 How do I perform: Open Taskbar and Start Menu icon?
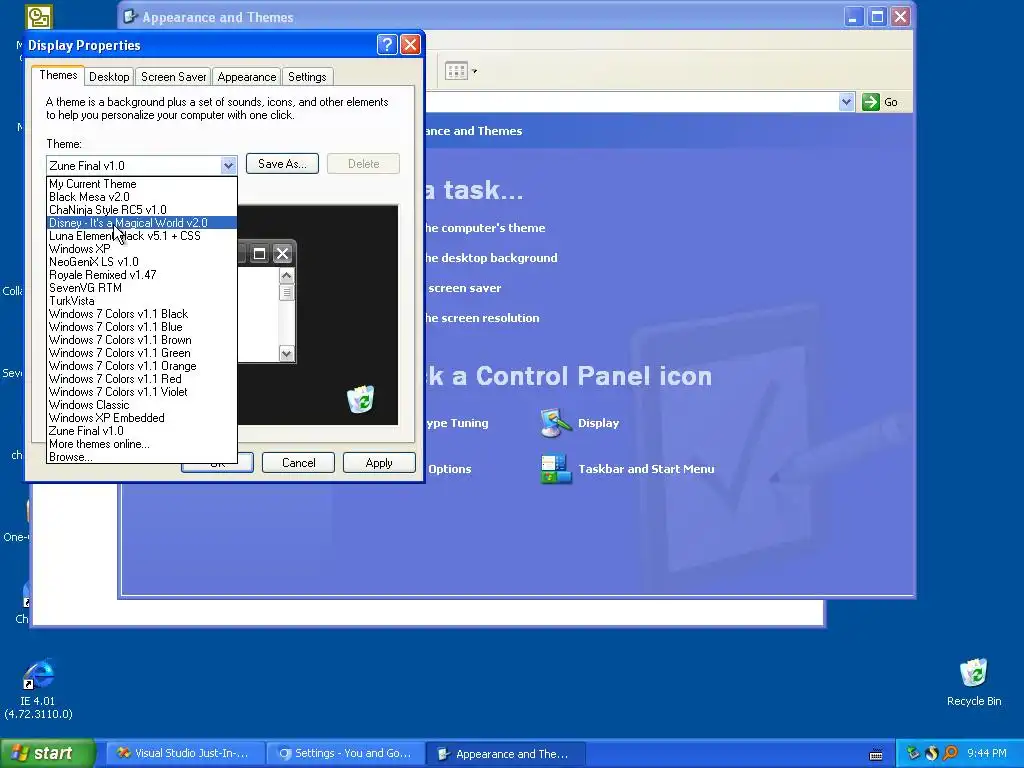coord(556,469)
